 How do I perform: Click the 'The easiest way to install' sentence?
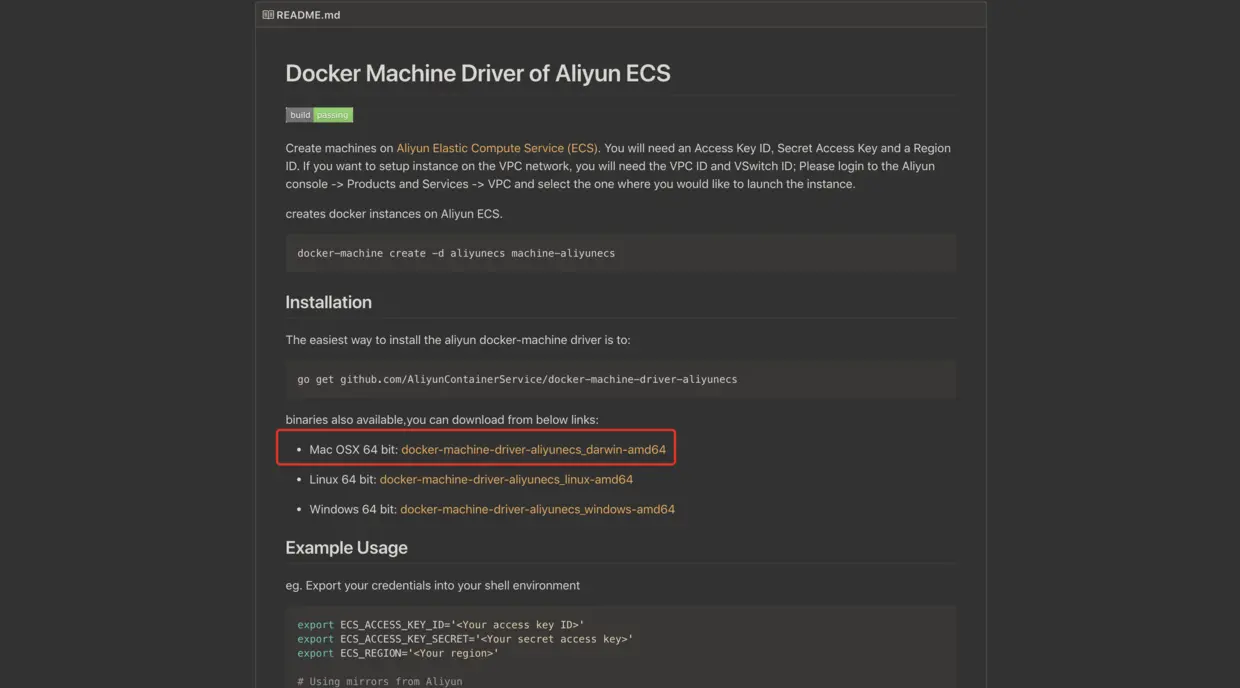[x=458, y=340]
